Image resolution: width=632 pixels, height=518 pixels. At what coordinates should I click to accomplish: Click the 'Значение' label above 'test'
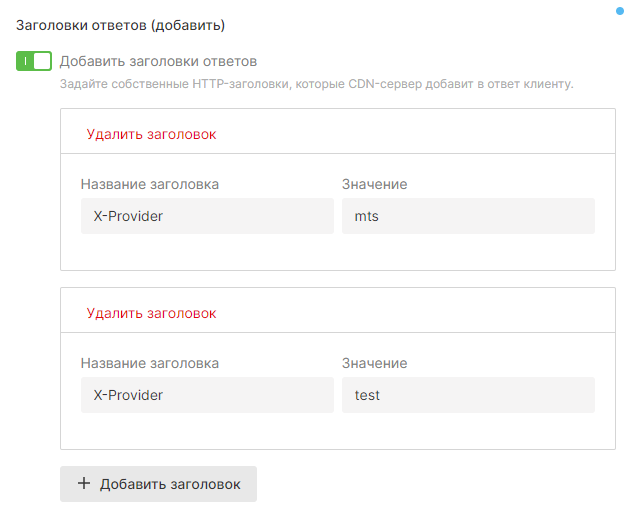point(374,363)
